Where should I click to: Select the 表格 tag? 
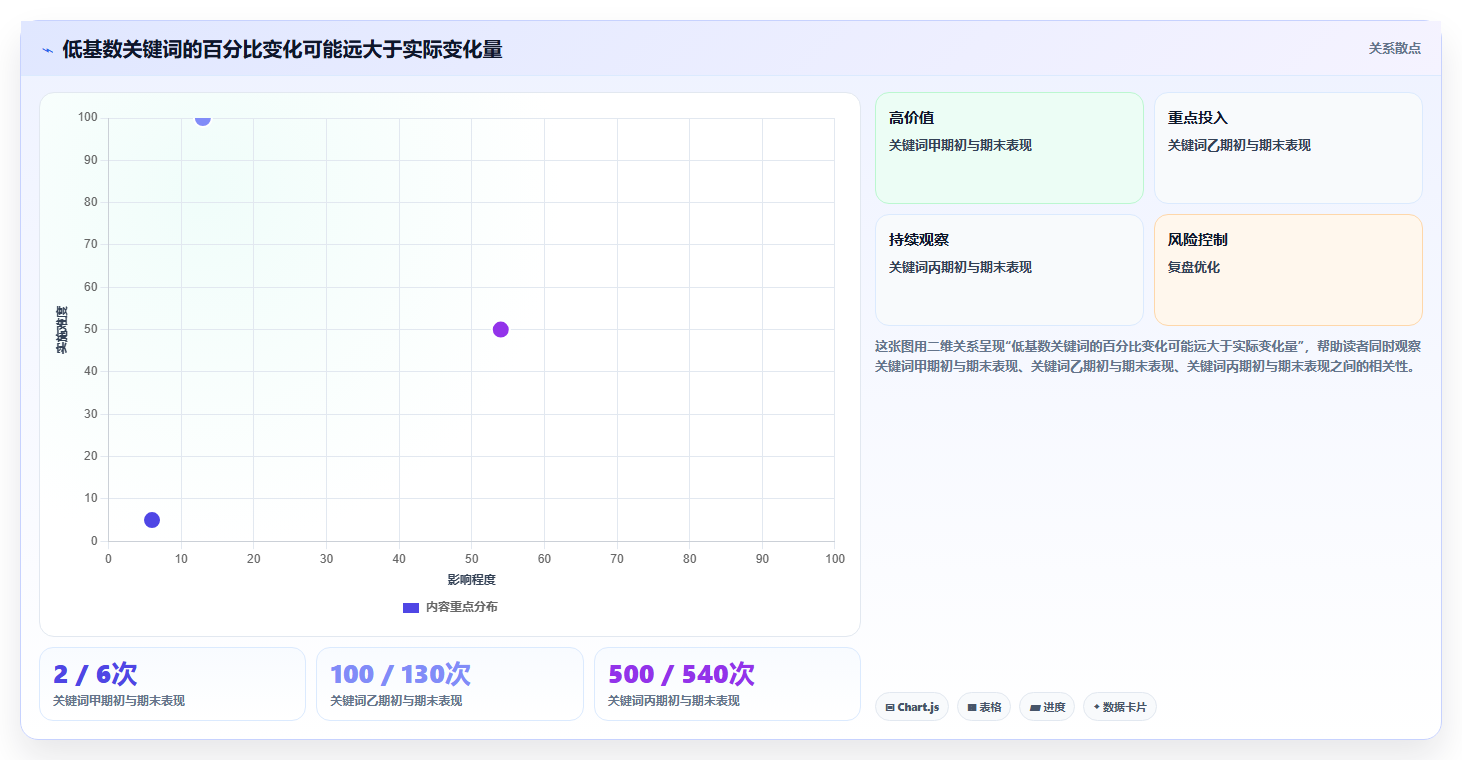tap(984, 707)
